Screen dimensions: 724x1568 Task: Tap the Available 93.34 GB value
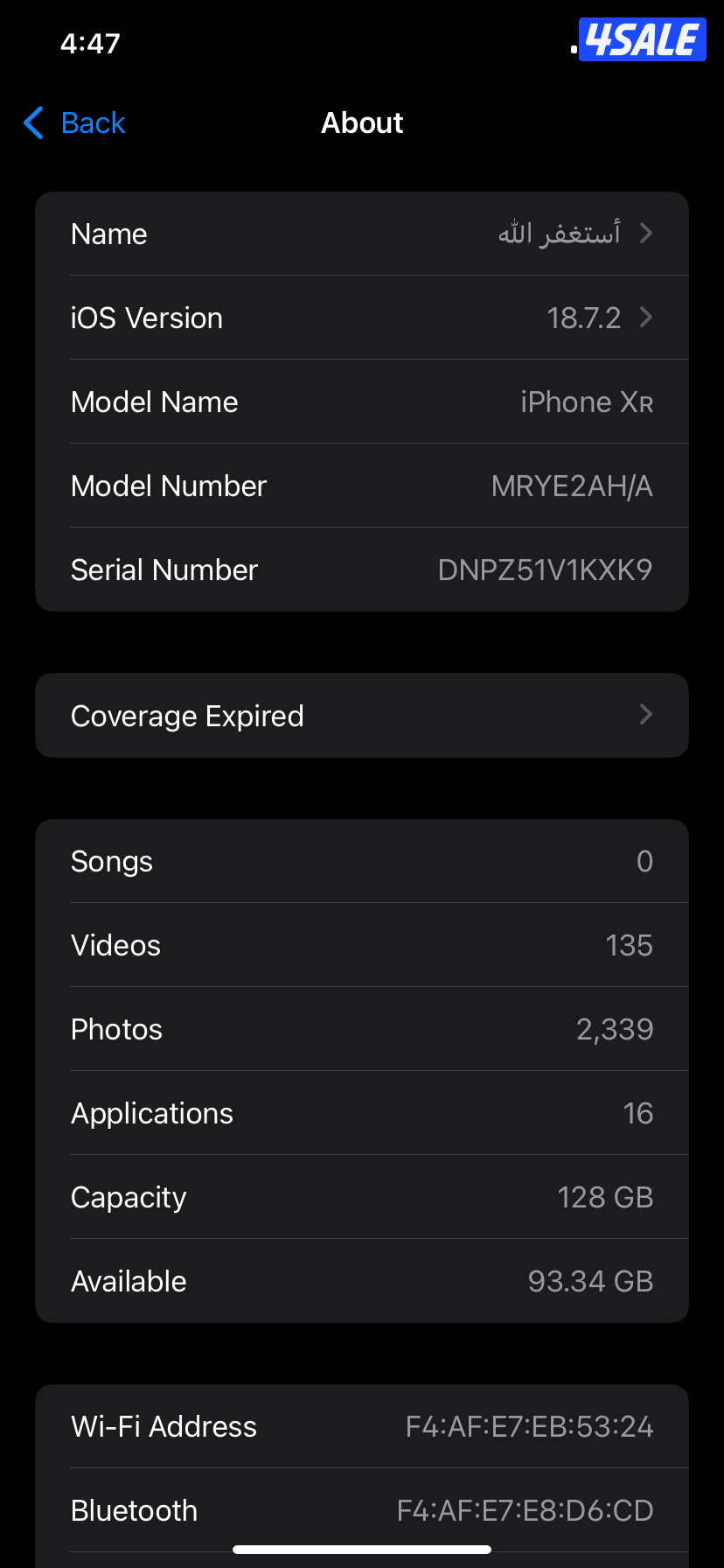590,1281
